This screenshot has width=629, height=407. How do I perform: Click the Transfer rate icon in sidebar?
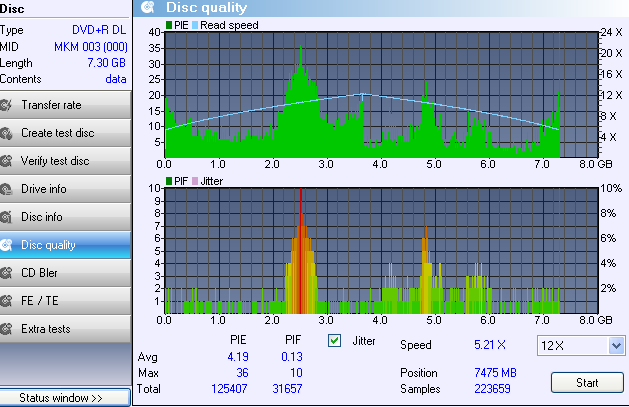point(8,105)
